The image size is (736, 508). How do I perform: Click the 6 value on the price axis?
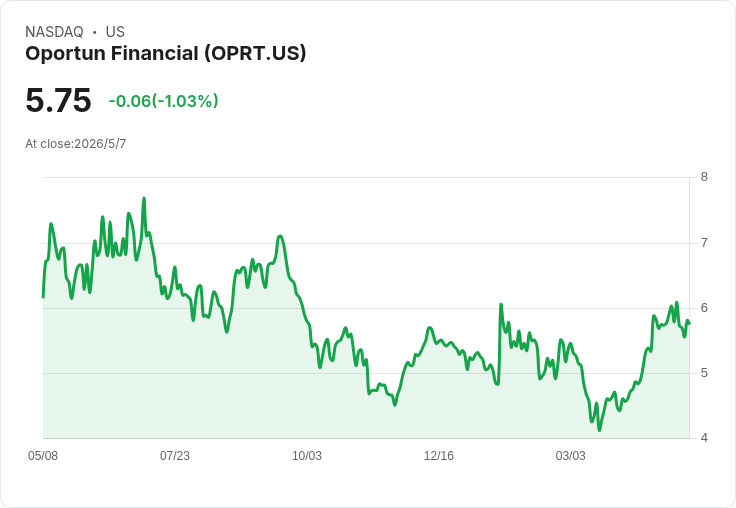[704, 308]
